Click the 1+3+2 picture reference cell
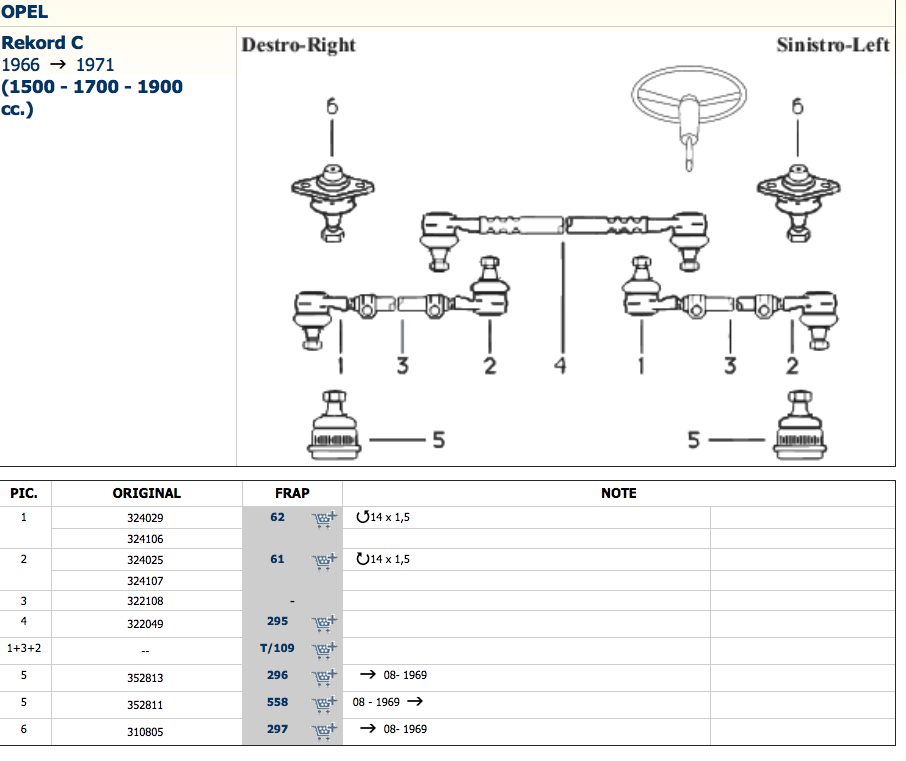The image size is (906, 761). click(24, 648)
